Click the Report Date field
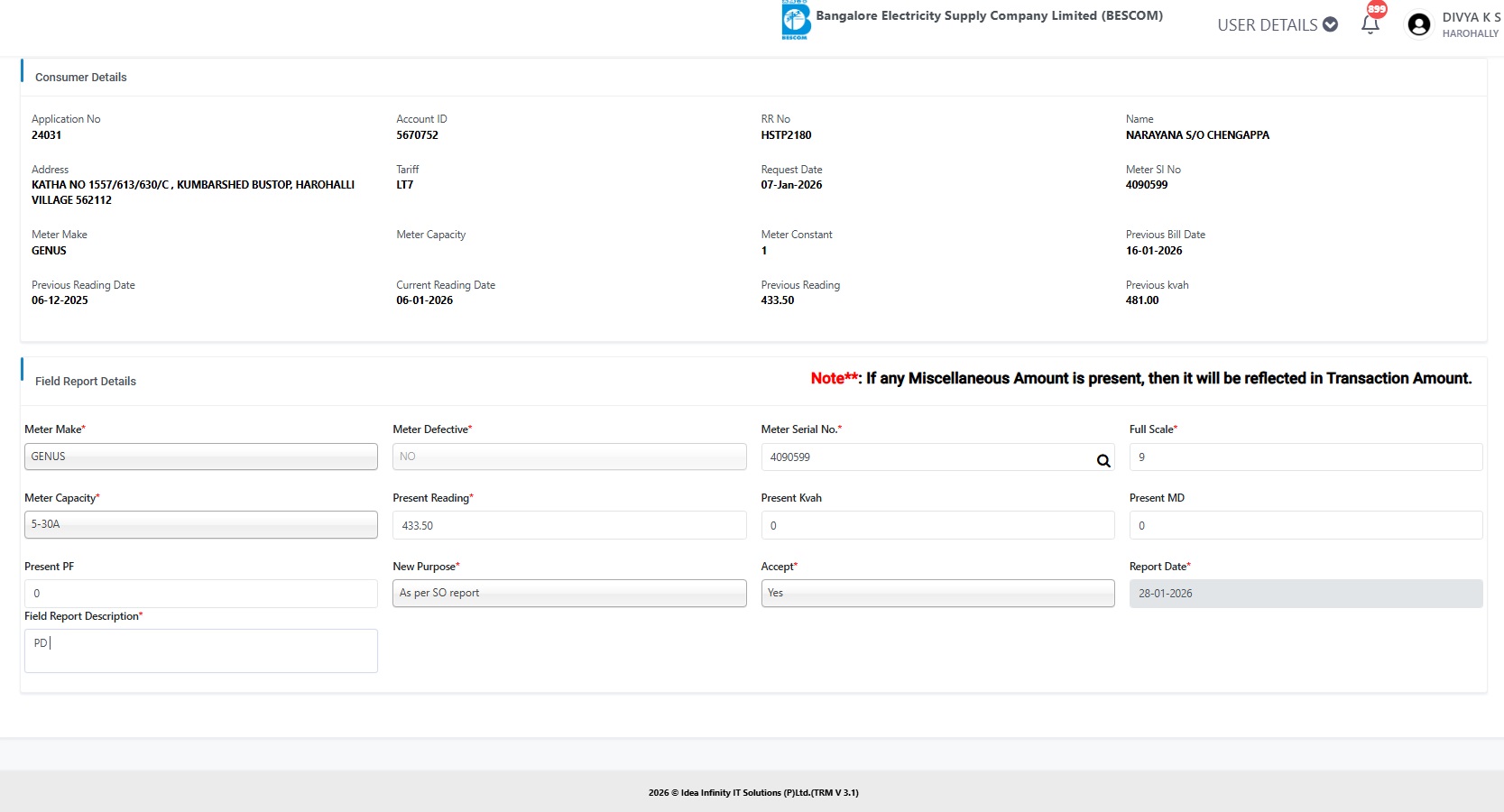Screen dimensions: 1504x812 [1305, 594]
